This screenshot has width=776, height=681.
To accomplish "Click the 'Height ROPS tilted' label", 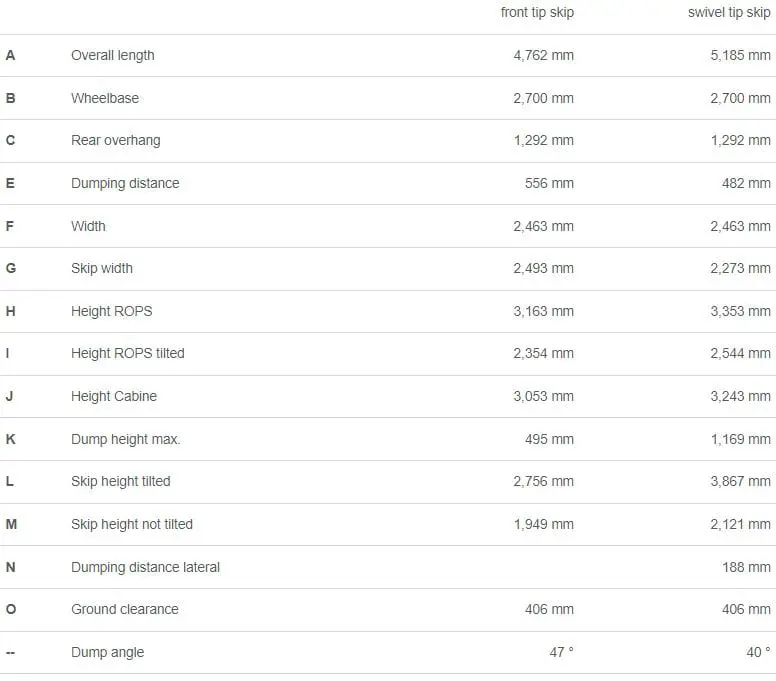I will (128, 353).
